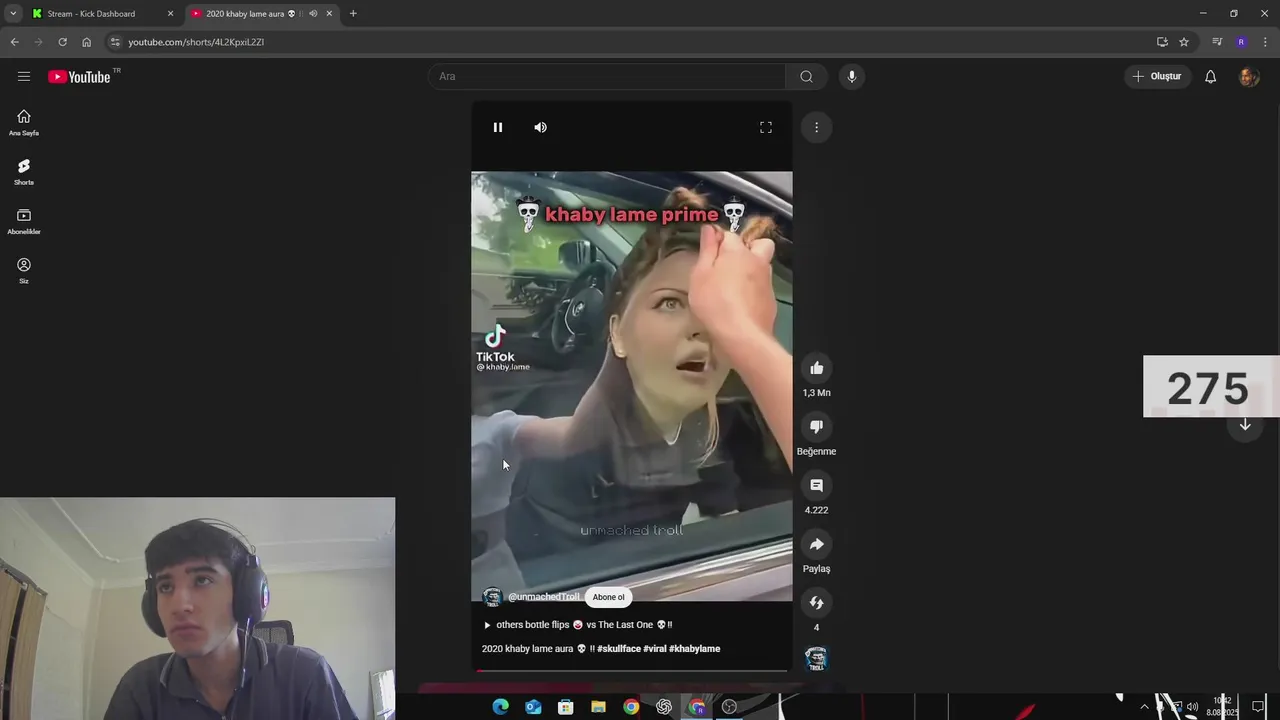Click the address bar URL
1280x720 pixels.
pos(196,42)
